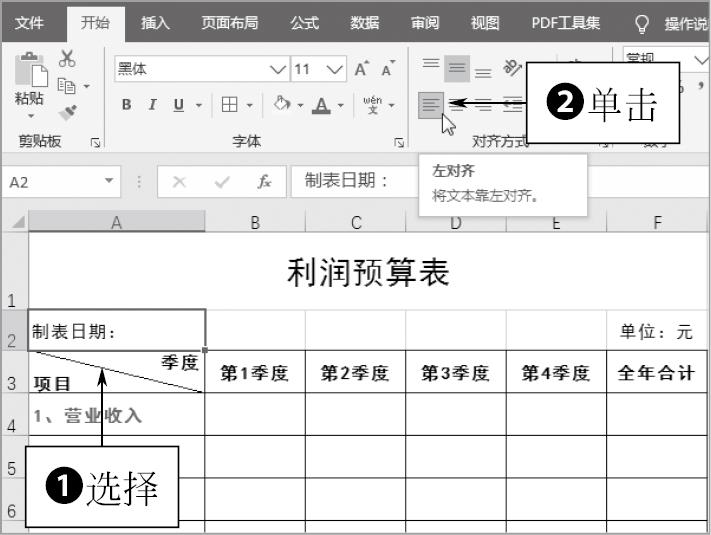Image resolution: width=711 pixels, height=535 pixels.
Task: Apply cell borders with borders icon
Action: [229, 105]
